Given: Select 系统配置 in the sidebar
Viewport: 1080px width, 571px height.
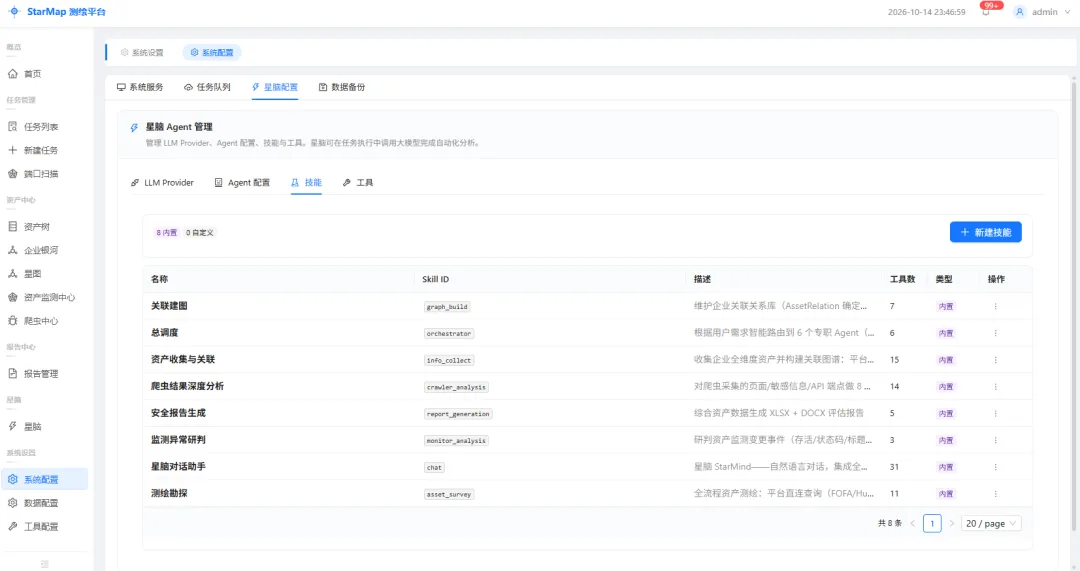Looking at the screenshot, I should tap(45, 479).
